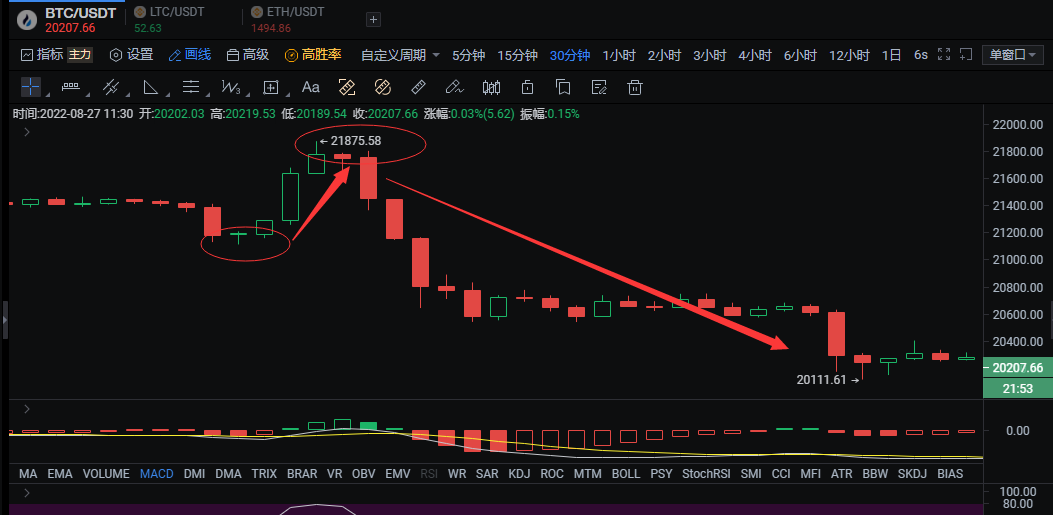
Task: Collapse main chart pane chevron under 时间
Action: (x=27, y=132)
